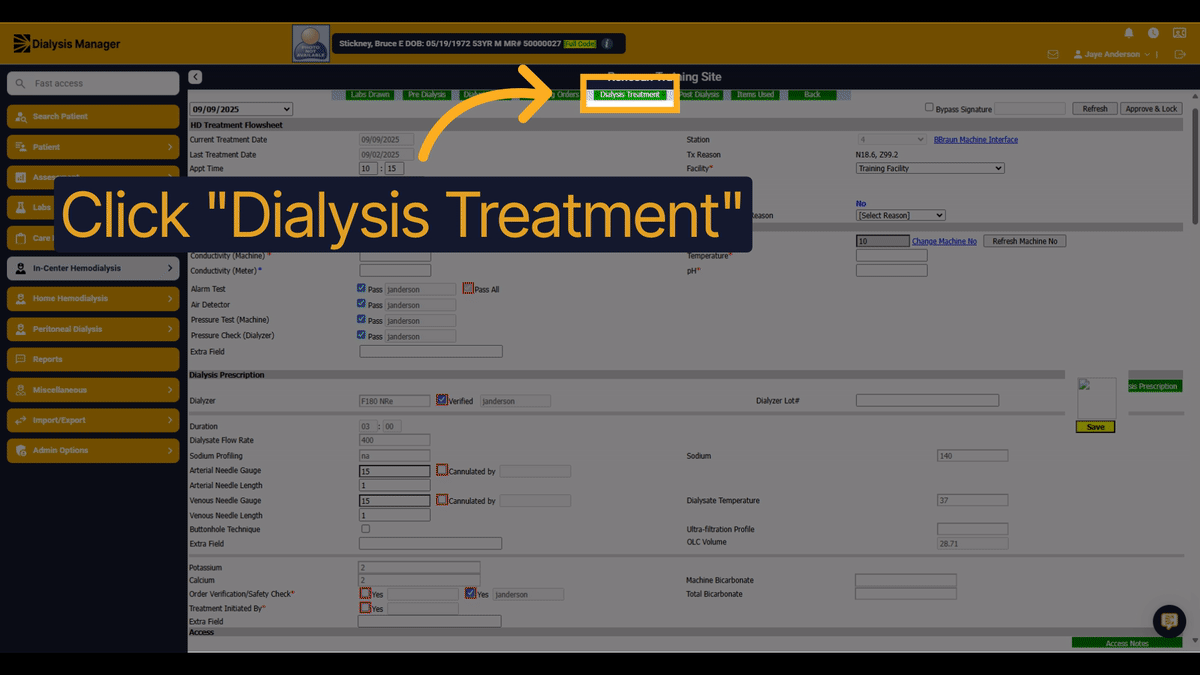Expand the Miscellaneous sidebar menu
The image size is (1200, 675).
(x=93, y=390)
